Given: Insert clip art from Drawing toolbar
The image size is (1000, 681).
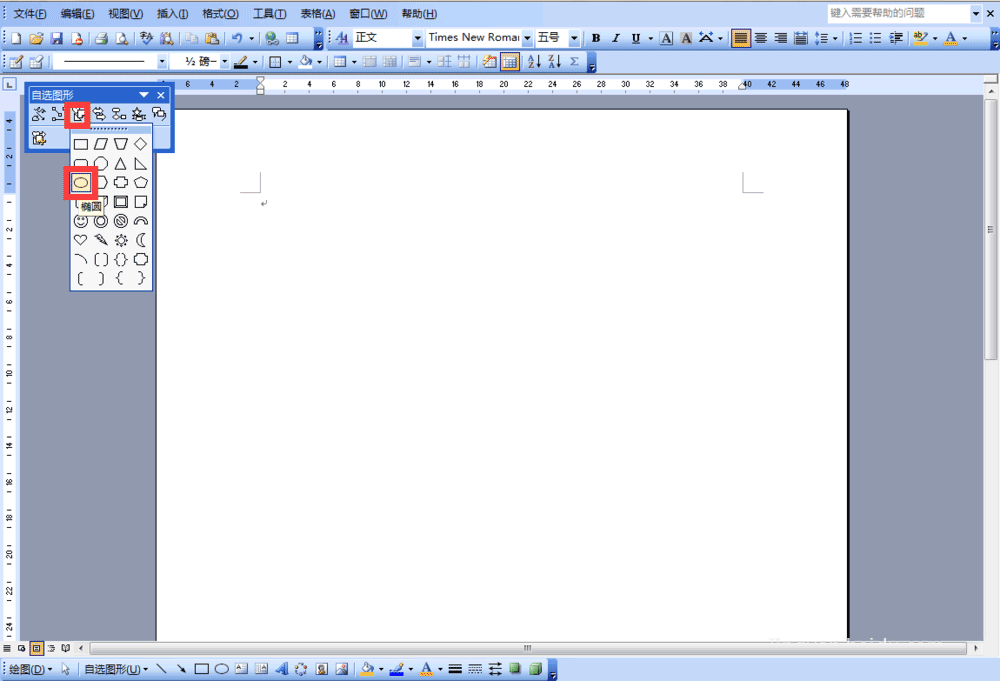Looking at the screenshot, I should [321, 669].
